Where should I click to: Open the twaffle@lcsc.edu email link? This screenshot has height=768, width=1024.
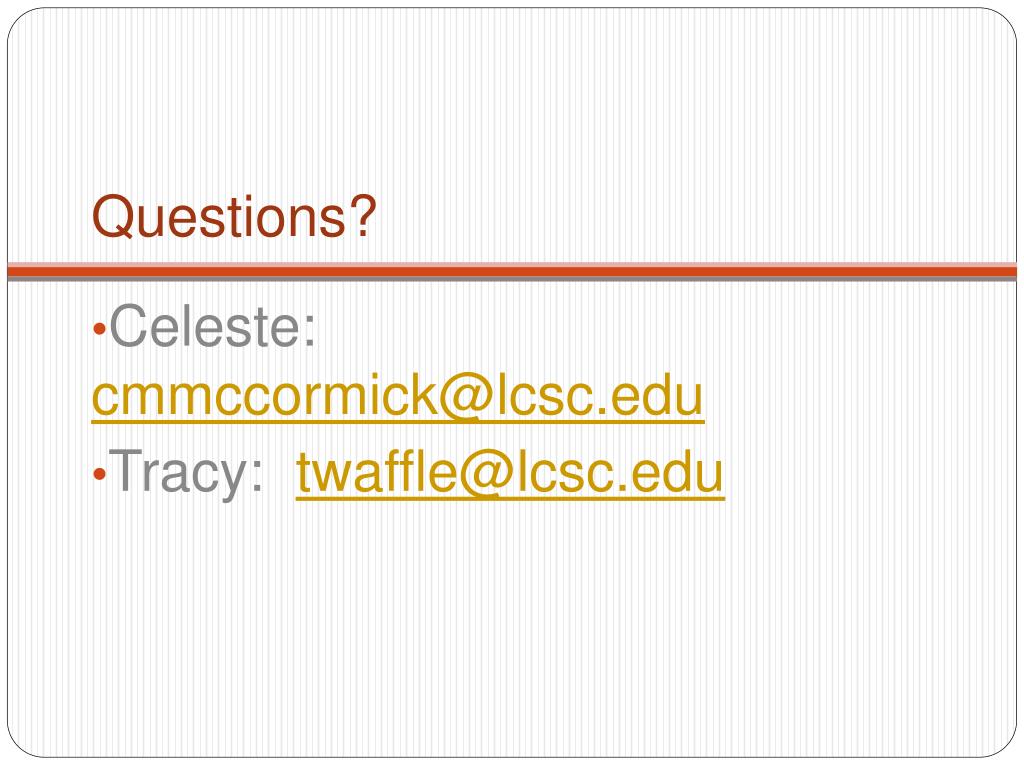pos(510,472)
